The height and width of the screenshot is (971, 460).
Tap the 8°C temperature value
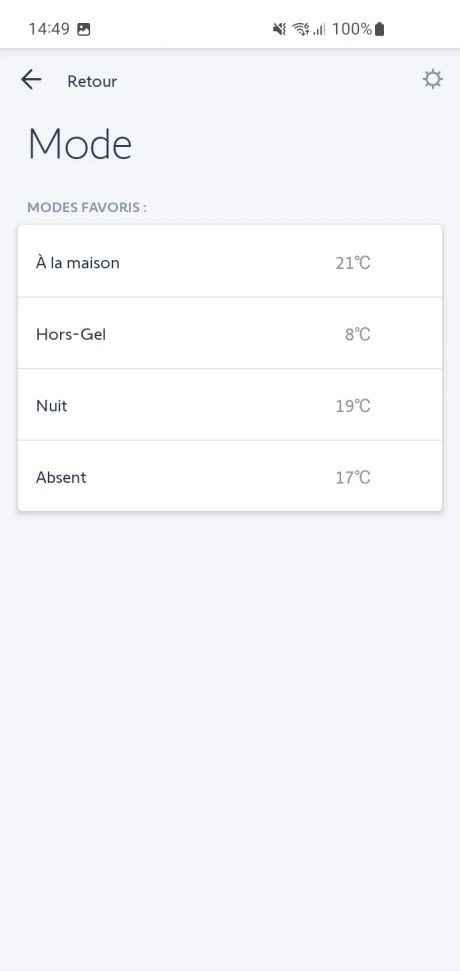[357, 334]
